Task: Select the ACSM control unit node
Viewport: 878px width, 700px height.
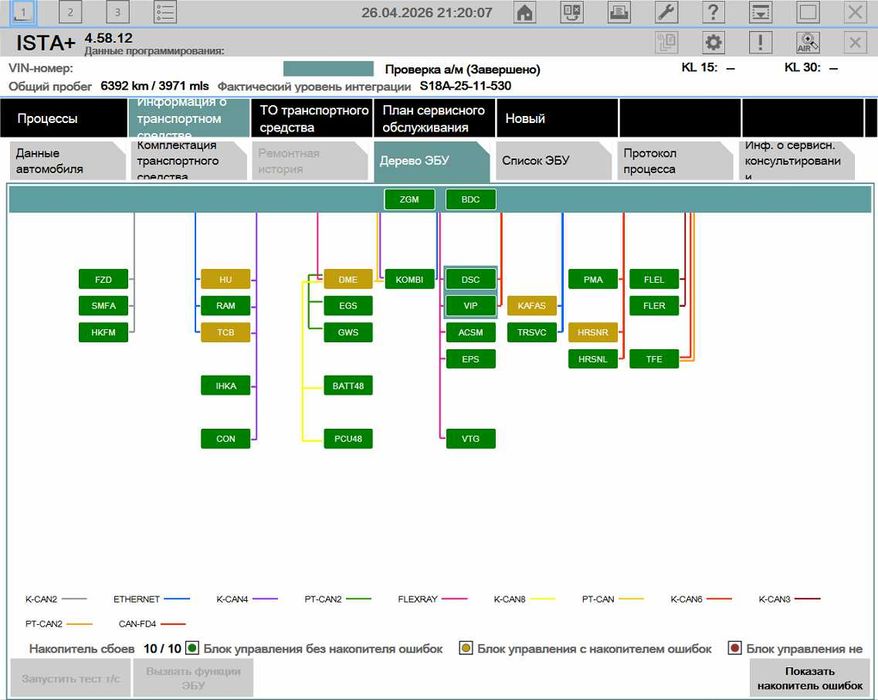Action: click(x=470, y=332)
